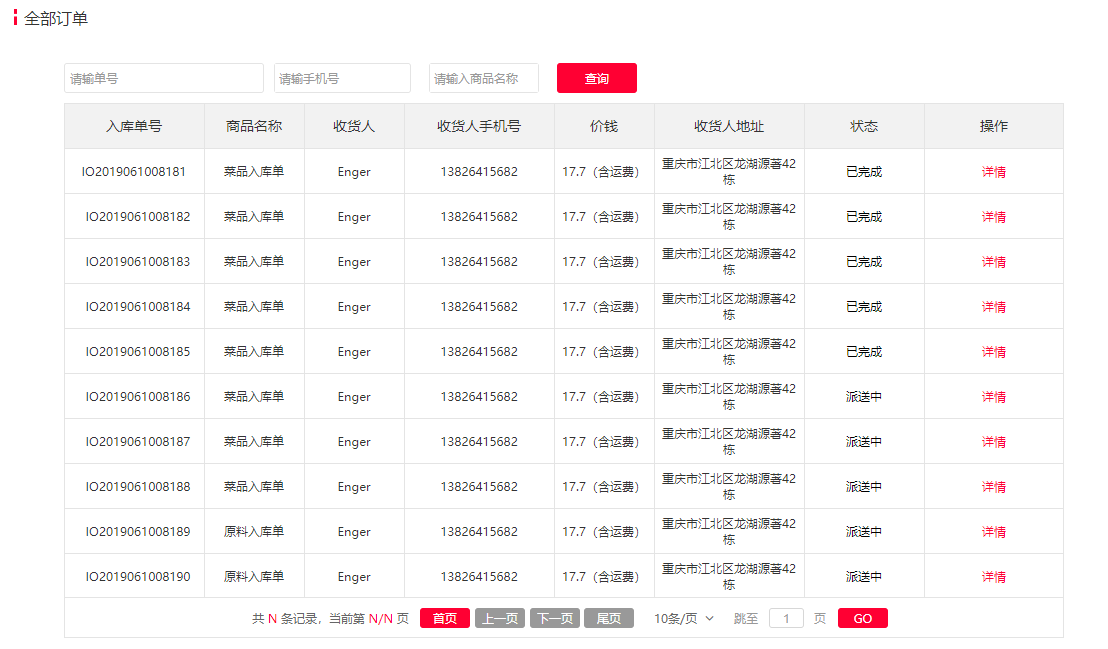1108x649 pixels.
Task: Click the 查询 search button
Action: tap(596, 78)
